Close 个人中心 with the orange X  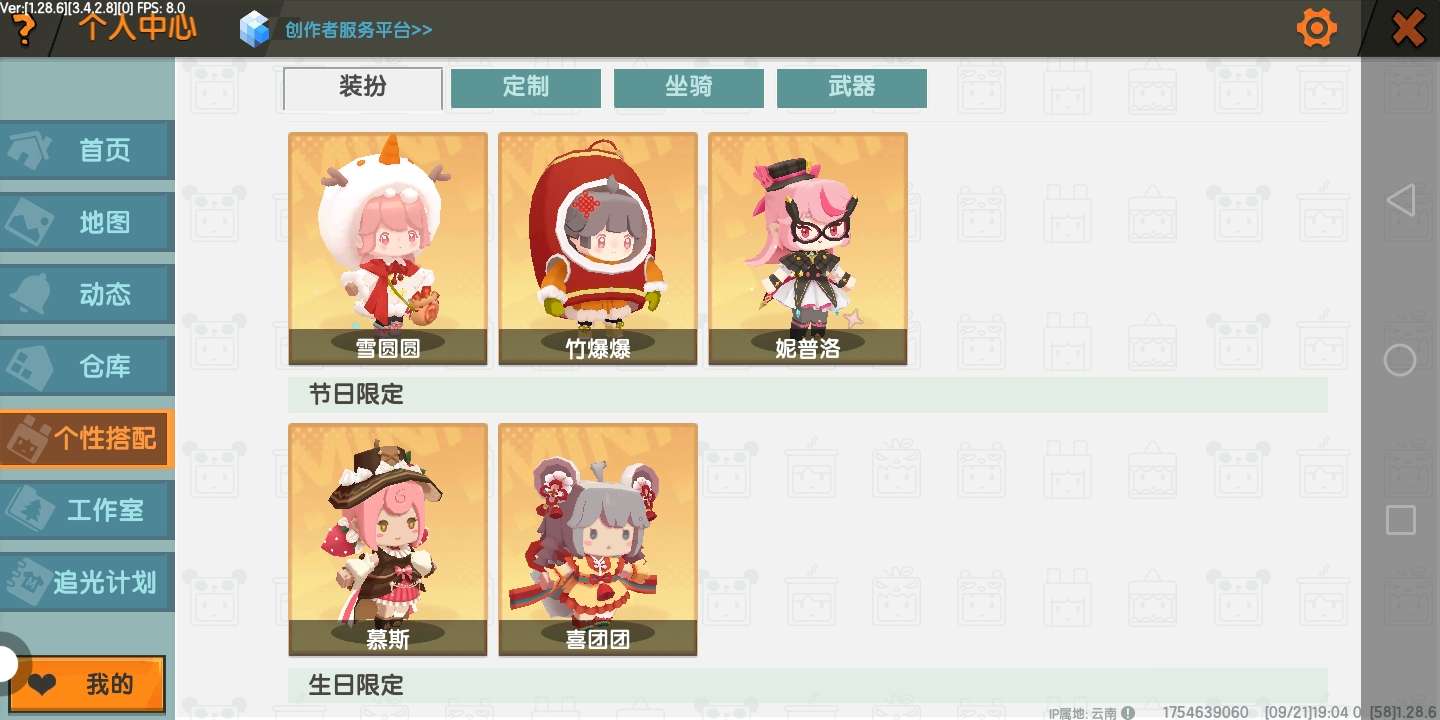tap(1408, 28)
